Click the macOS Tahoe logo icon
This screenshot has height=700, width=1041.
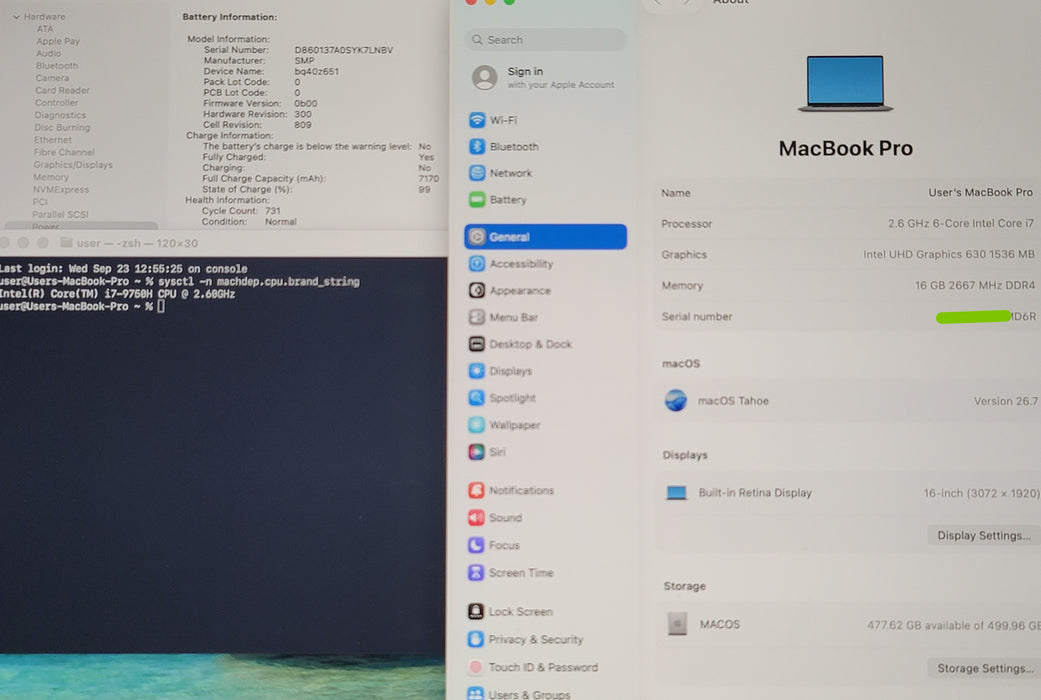click(x=676, y=400)
